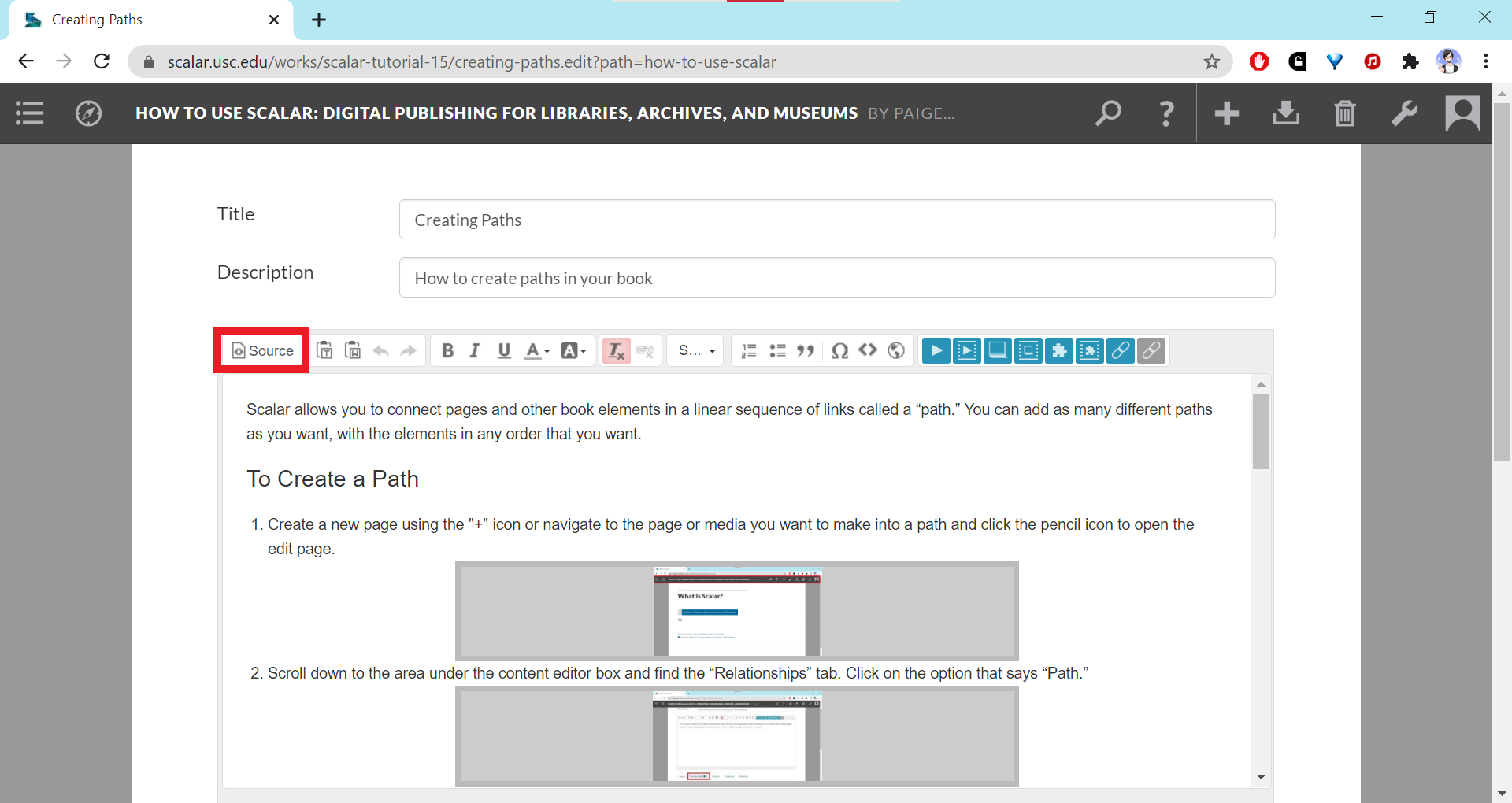Click the book title link in header
Screen dimensions: 1512x803
tap(496, 113)
